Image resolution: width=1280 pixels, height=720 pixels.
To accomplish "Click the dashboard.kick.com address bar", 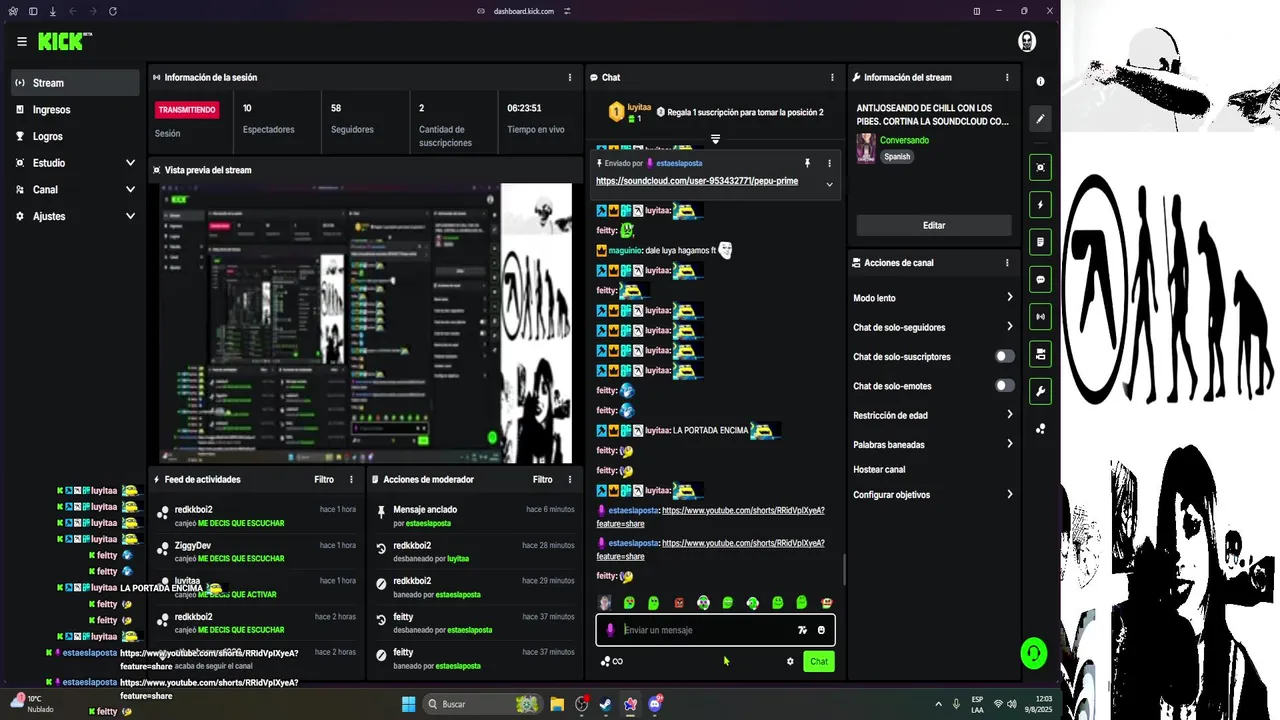I will (x=523, y=11).
